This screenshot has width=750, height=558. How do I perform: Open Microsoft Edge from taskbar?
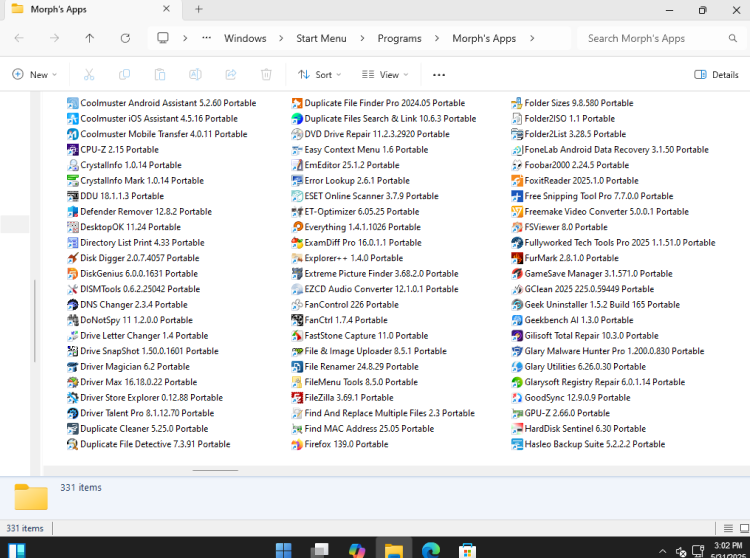[431, 550]
